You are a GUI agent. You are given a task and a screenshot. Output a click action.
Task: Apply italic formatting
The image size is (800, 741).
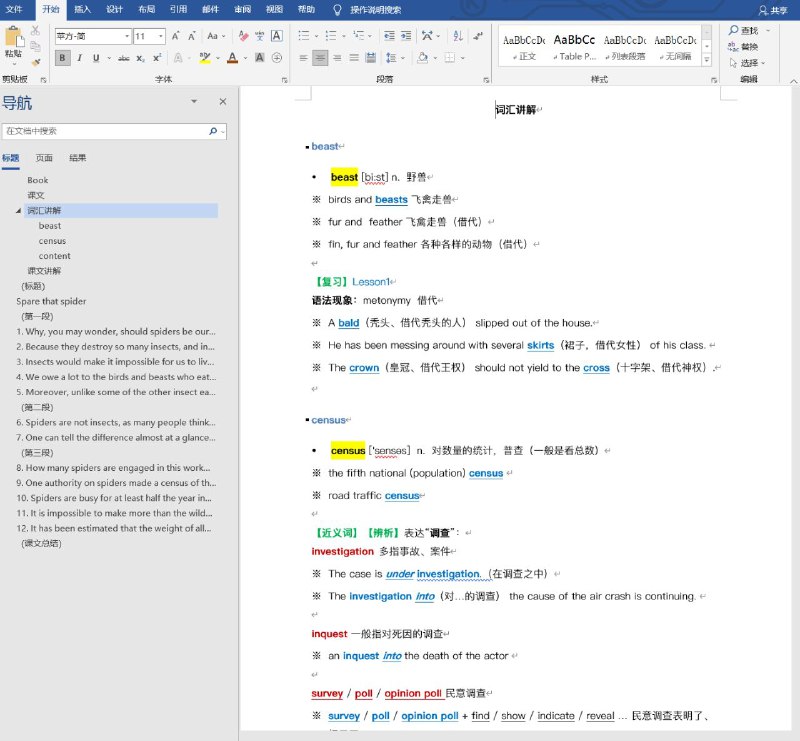point(80,57)
